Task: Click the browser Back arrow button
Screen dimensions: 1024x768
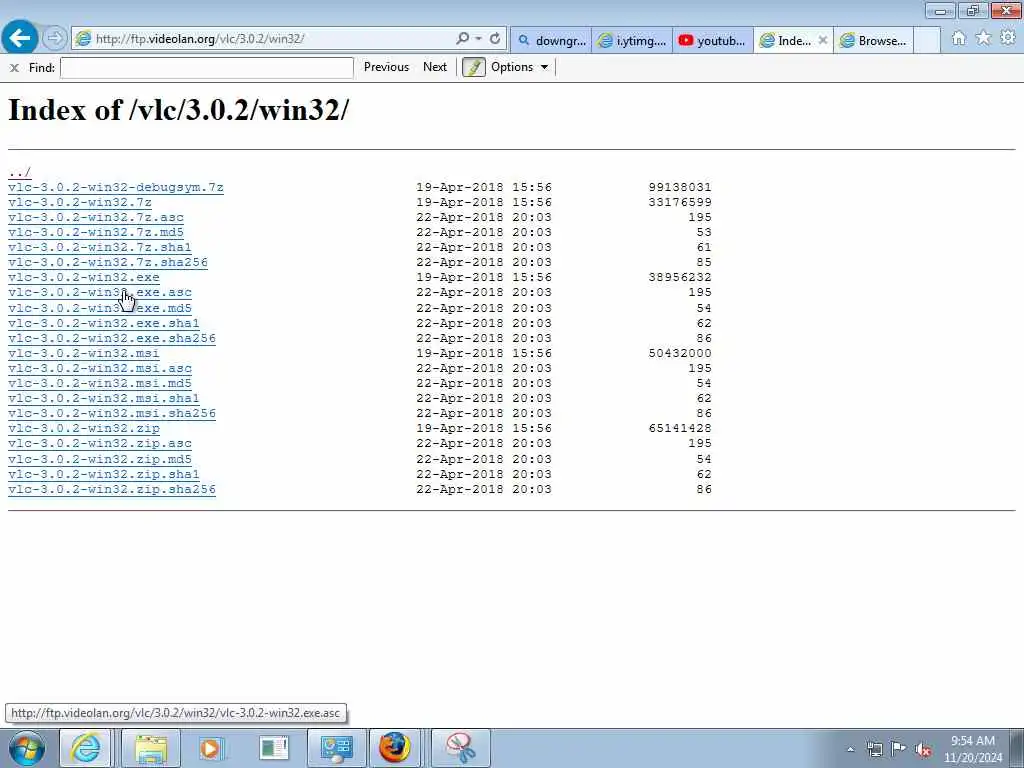Action: click(x=20, y=38)
